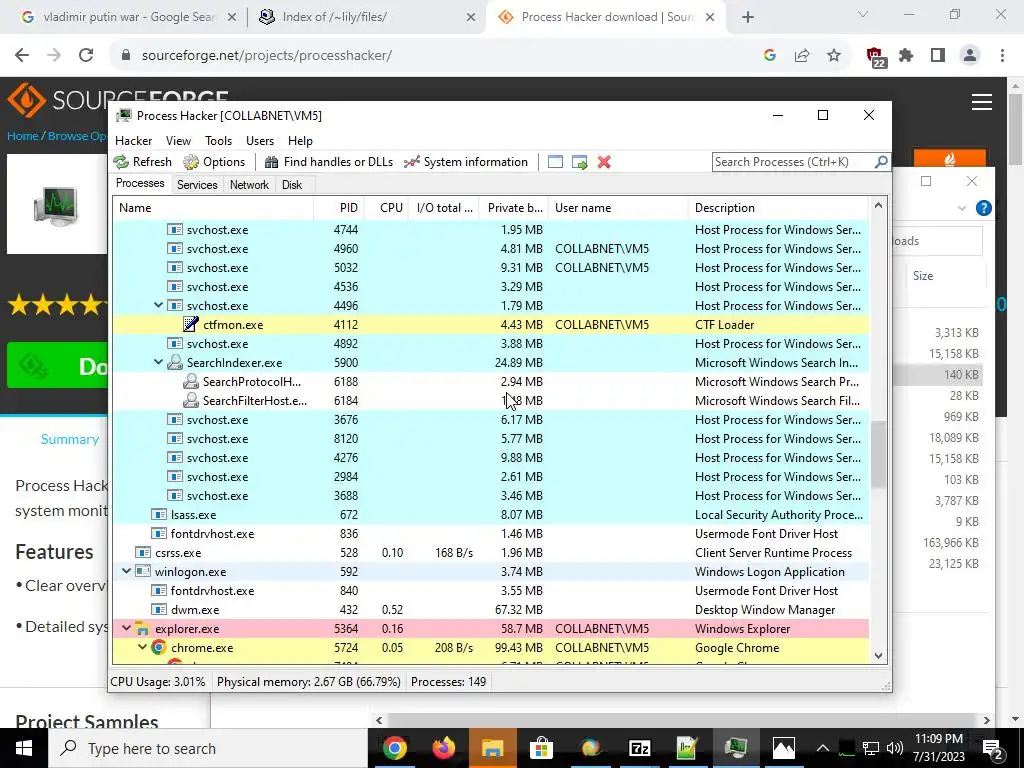Open the Users menu
The image size is (1024, 768).
coord(260,141)
